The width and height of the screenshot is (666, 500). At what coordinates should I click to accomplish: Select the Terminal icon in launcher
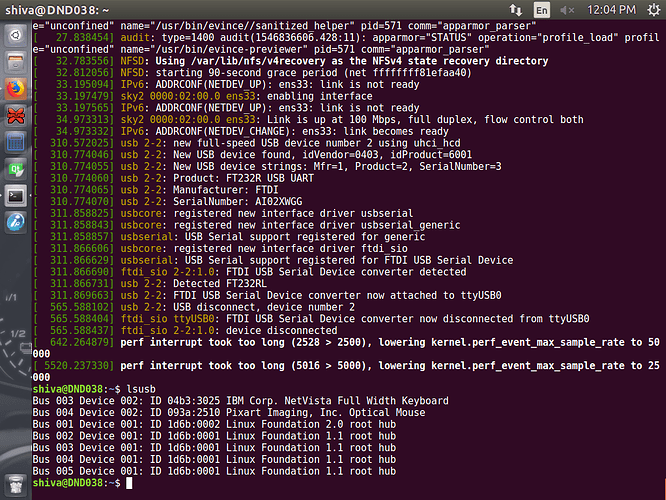(x=16, y=196)
